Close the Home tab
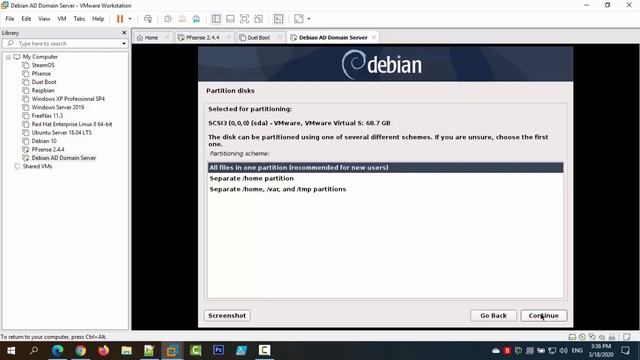The height and width of the screenshot is (360, 640). pyautogui.click(x=167, y=38)
